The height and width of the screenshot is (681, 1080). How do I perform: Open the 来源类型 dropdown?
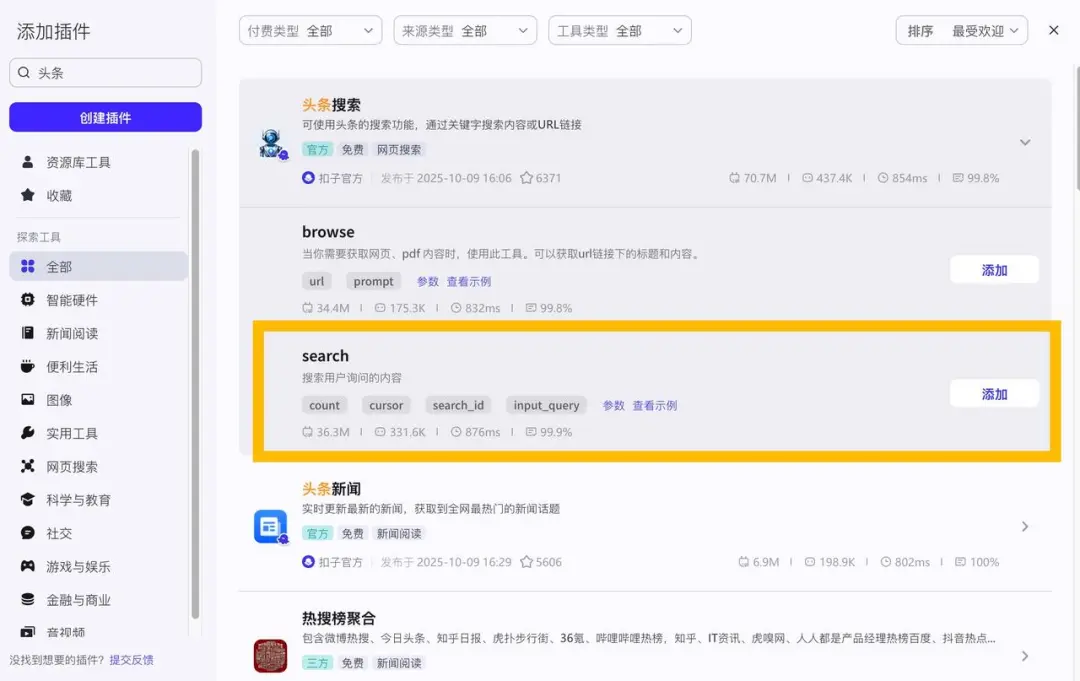465,30
